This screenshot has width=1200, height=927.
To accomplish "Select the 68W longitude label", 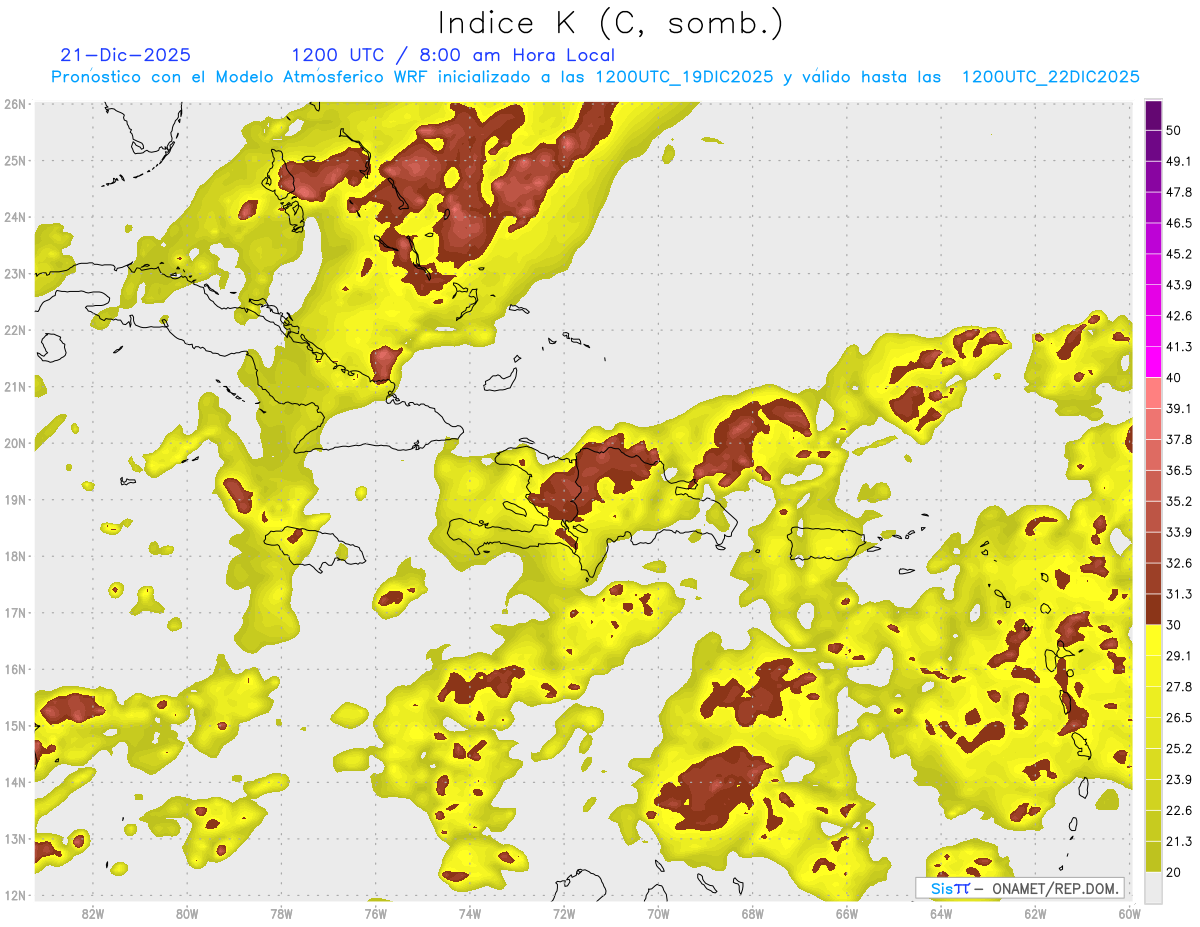I will [x=752, y=913].
